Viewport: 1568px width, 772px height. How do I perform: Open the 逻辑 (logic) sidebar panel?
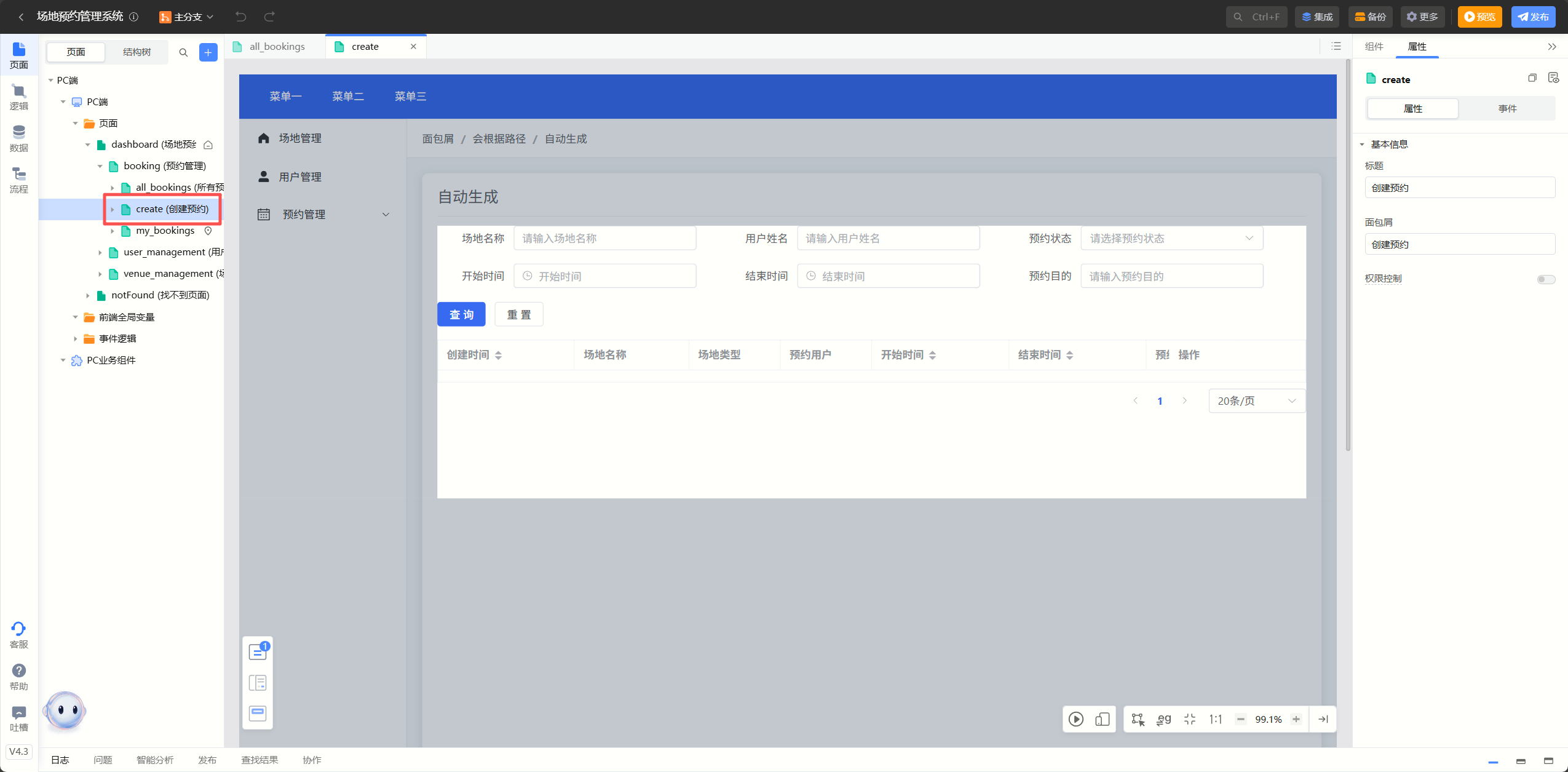[18, 97]
